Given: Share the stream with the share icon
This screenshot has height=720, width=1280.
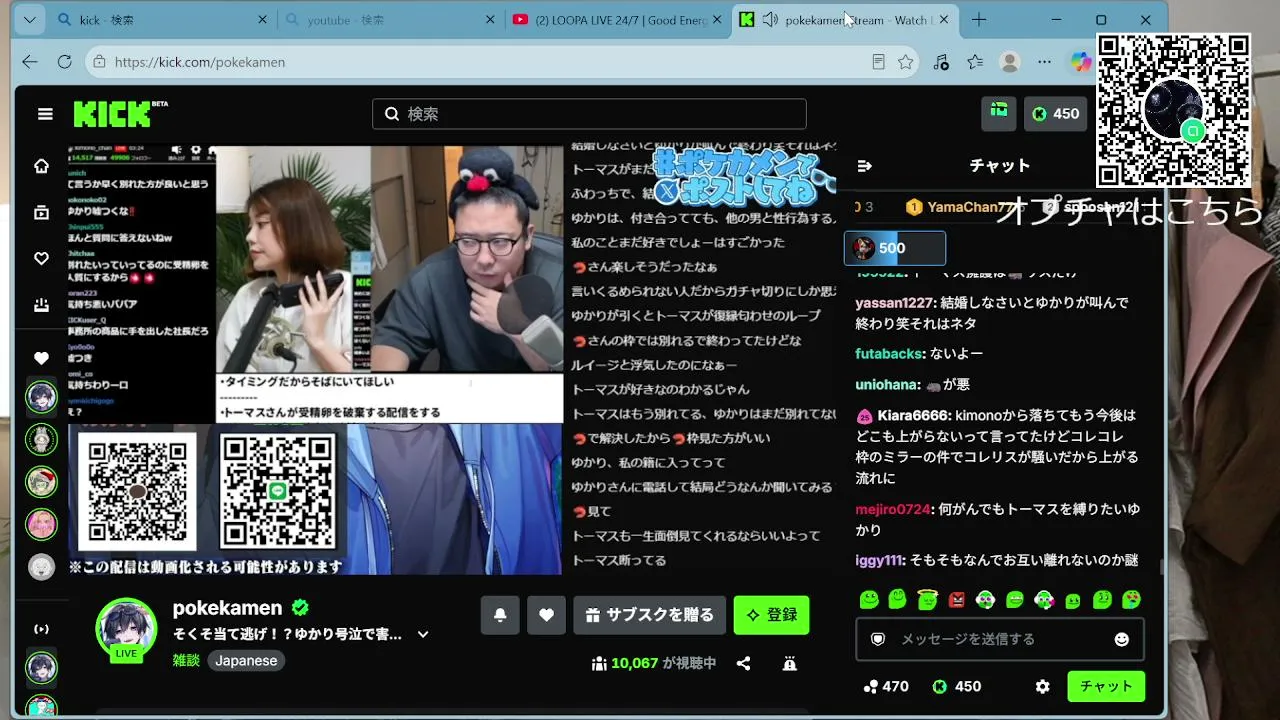Looking at the screenshot, I should point(743,663).
